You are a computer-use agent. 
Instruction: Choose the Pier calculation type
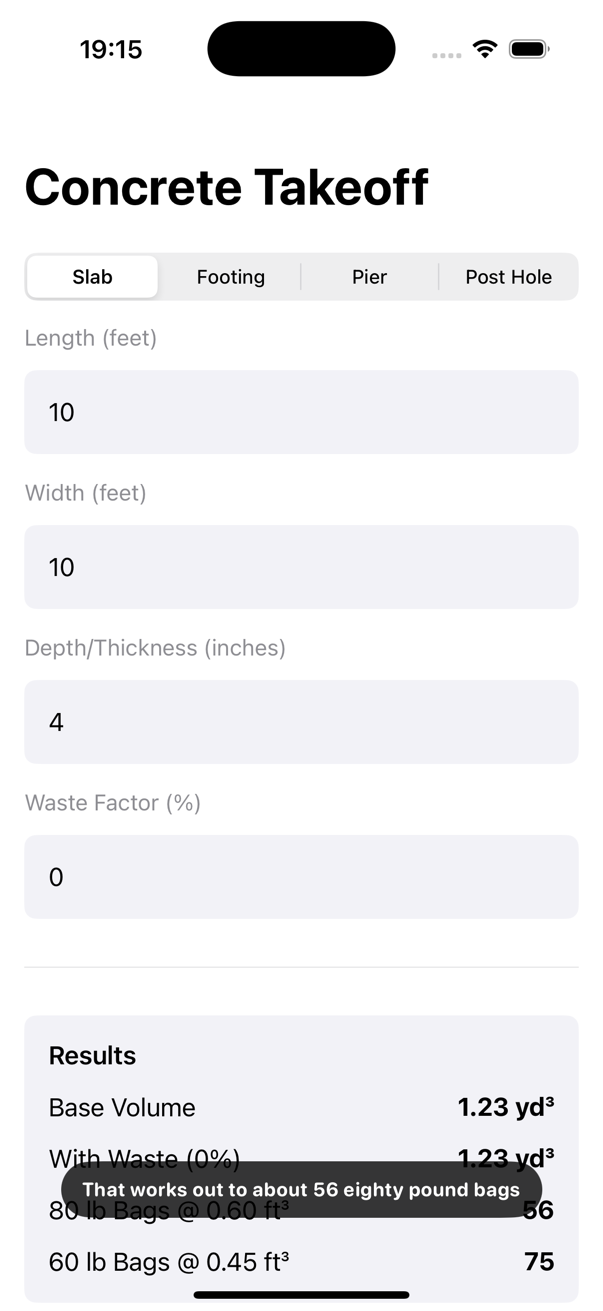369,277
